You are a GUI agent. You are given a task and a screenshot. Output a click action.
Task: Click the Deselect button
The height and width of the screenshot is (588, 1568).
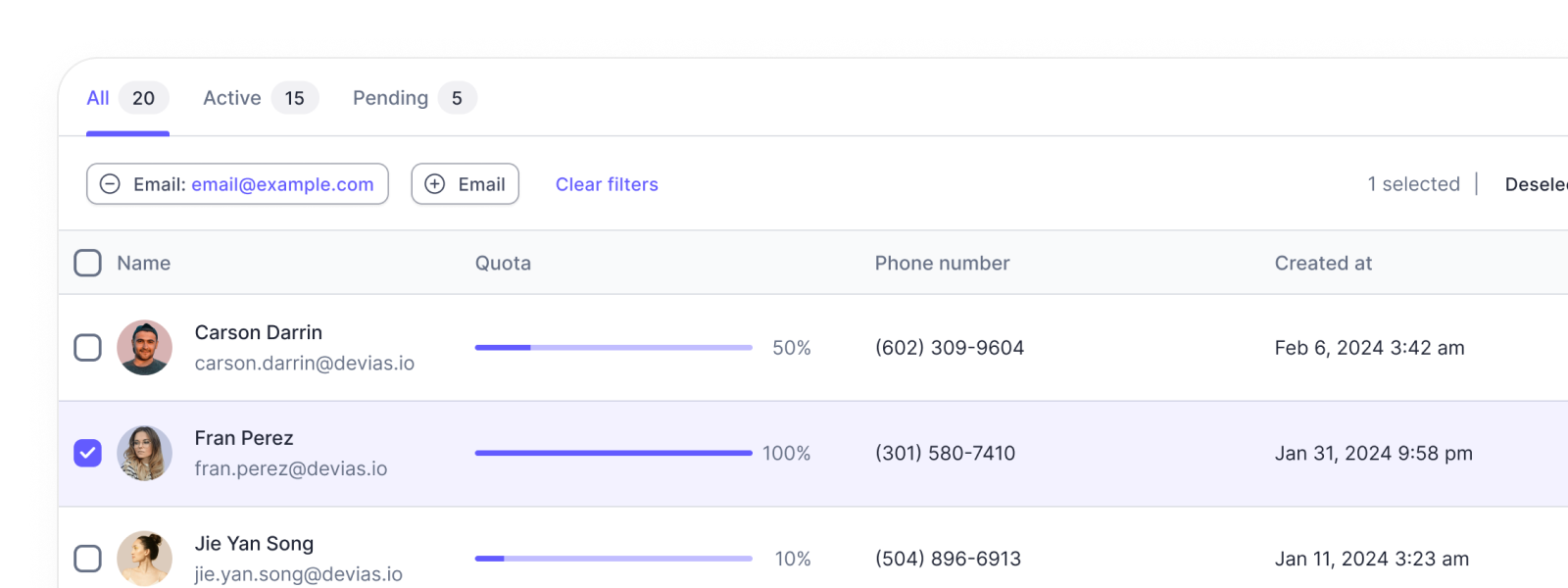(1536, 184)
